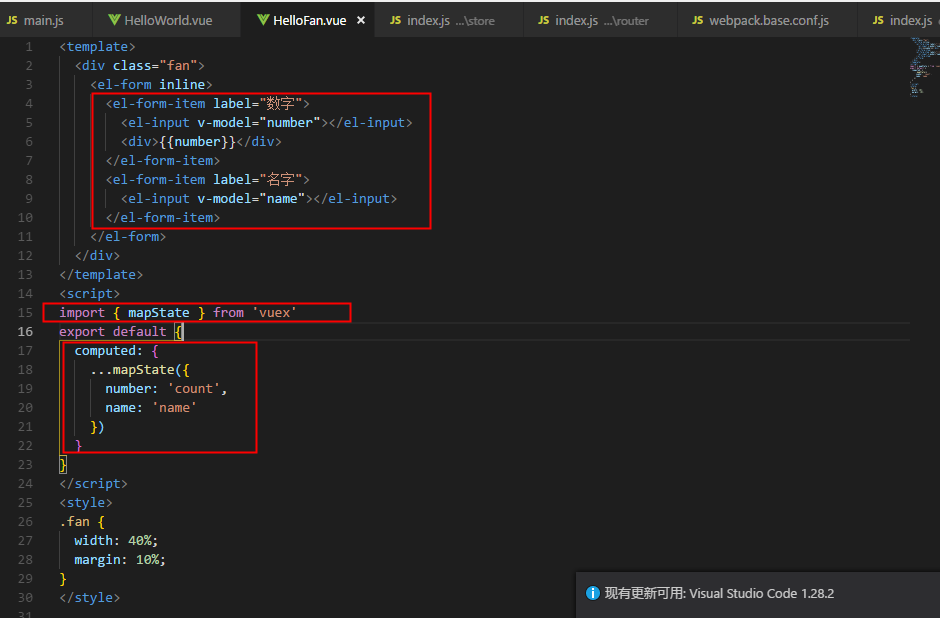
Task: Click the code minimap preview
Action: click(x=924, y=67)
